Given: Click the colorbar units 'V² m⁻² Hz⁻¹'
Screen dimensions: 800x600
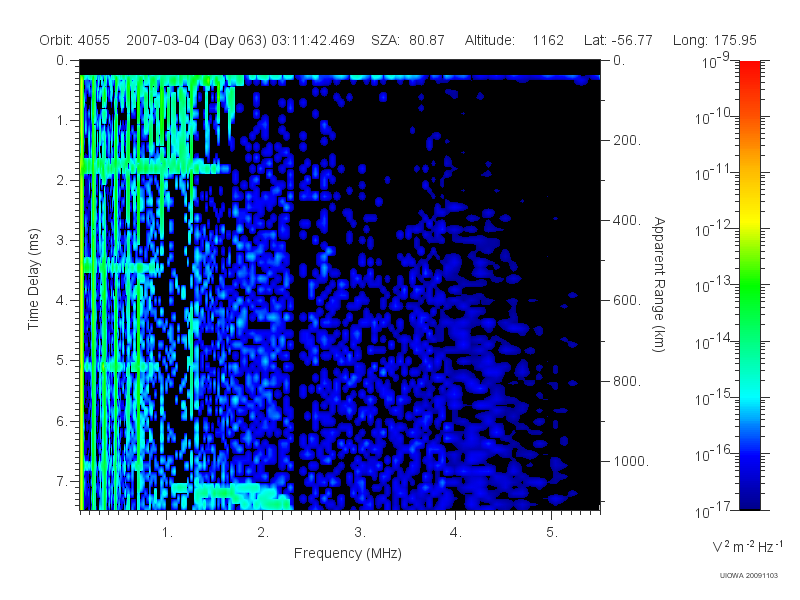Looking at the screenshot, I should pyautogui.click(x=747, y=546).
